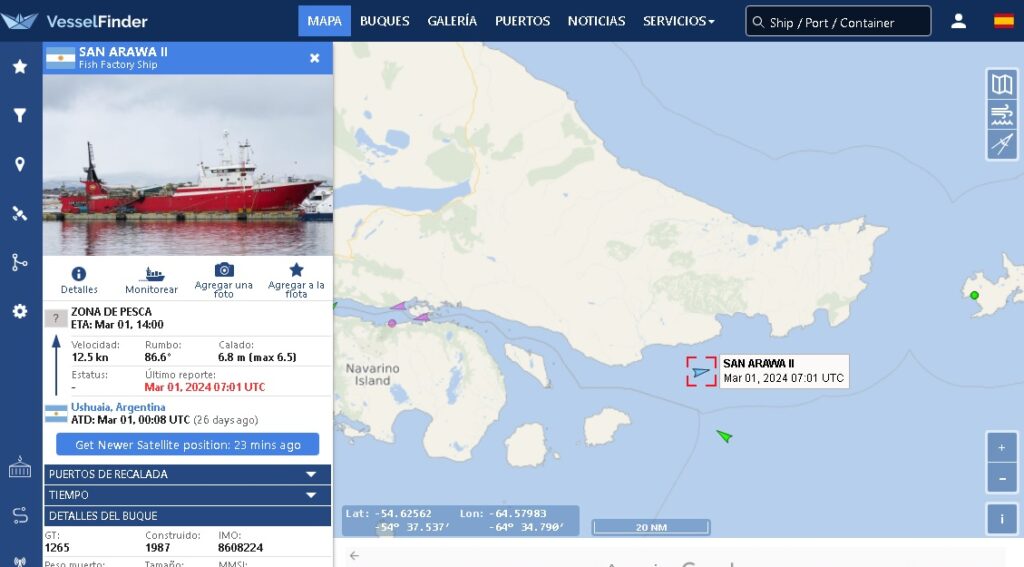This screenshot has width=1024, height=567.
Task: Click the Ship / Port / Container search field
Action: (838, 22)
